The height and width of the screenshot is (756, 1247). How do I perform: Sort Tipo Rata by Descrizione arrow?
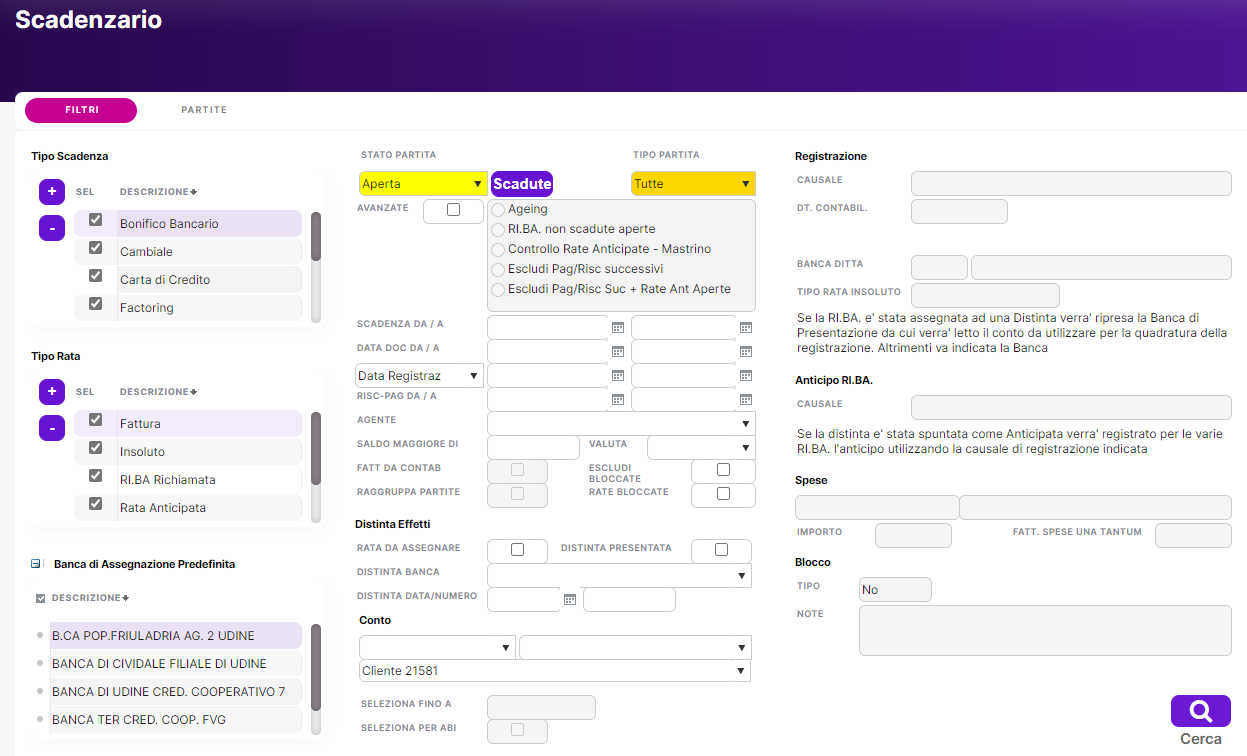[x=193, y=392]
